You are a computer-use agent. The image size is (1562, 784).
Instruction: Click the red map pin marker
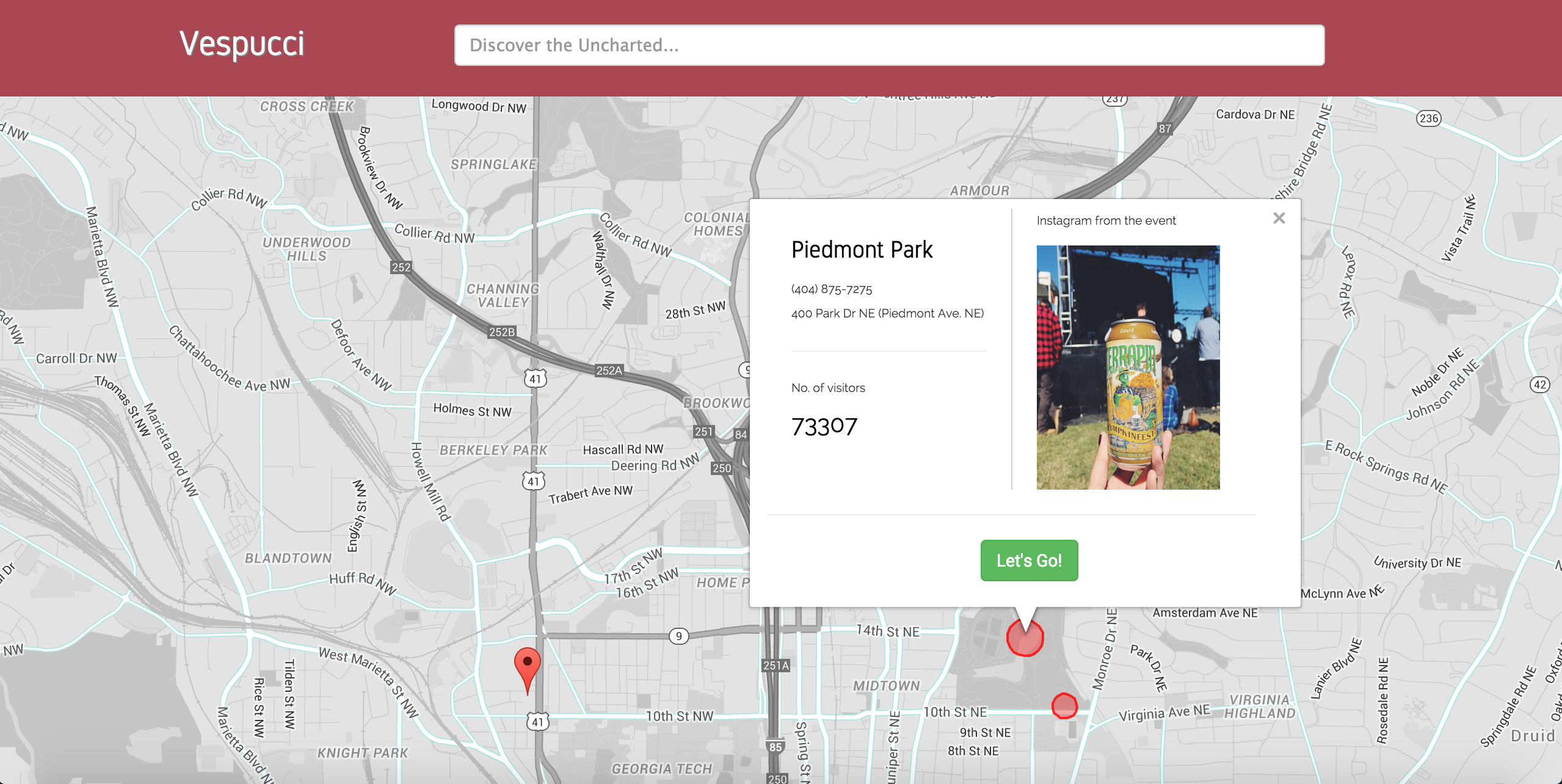tap(527, 666)
